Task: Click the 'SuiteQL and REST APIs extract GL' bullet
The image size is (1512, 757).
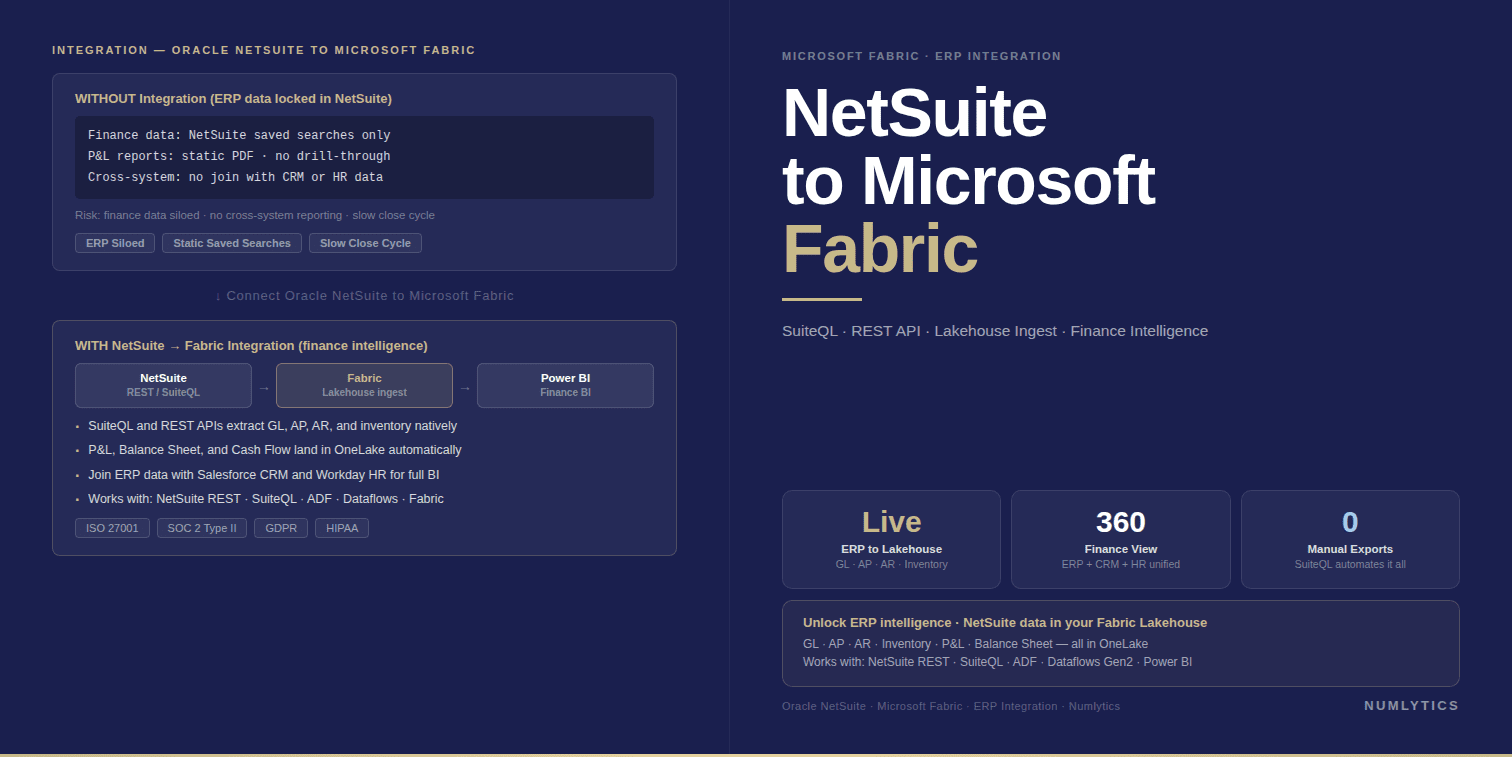Action: tap(272, 426)
